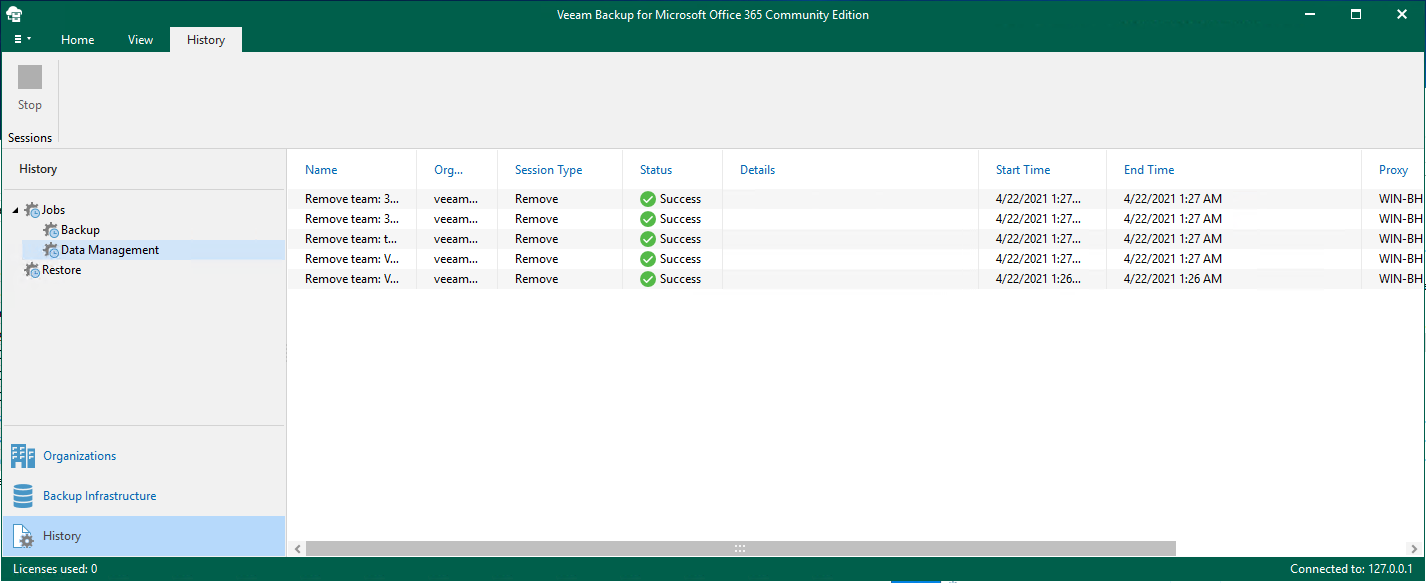Switch to the View ribbon tab
1426x583 pixels.
(140, 40)
